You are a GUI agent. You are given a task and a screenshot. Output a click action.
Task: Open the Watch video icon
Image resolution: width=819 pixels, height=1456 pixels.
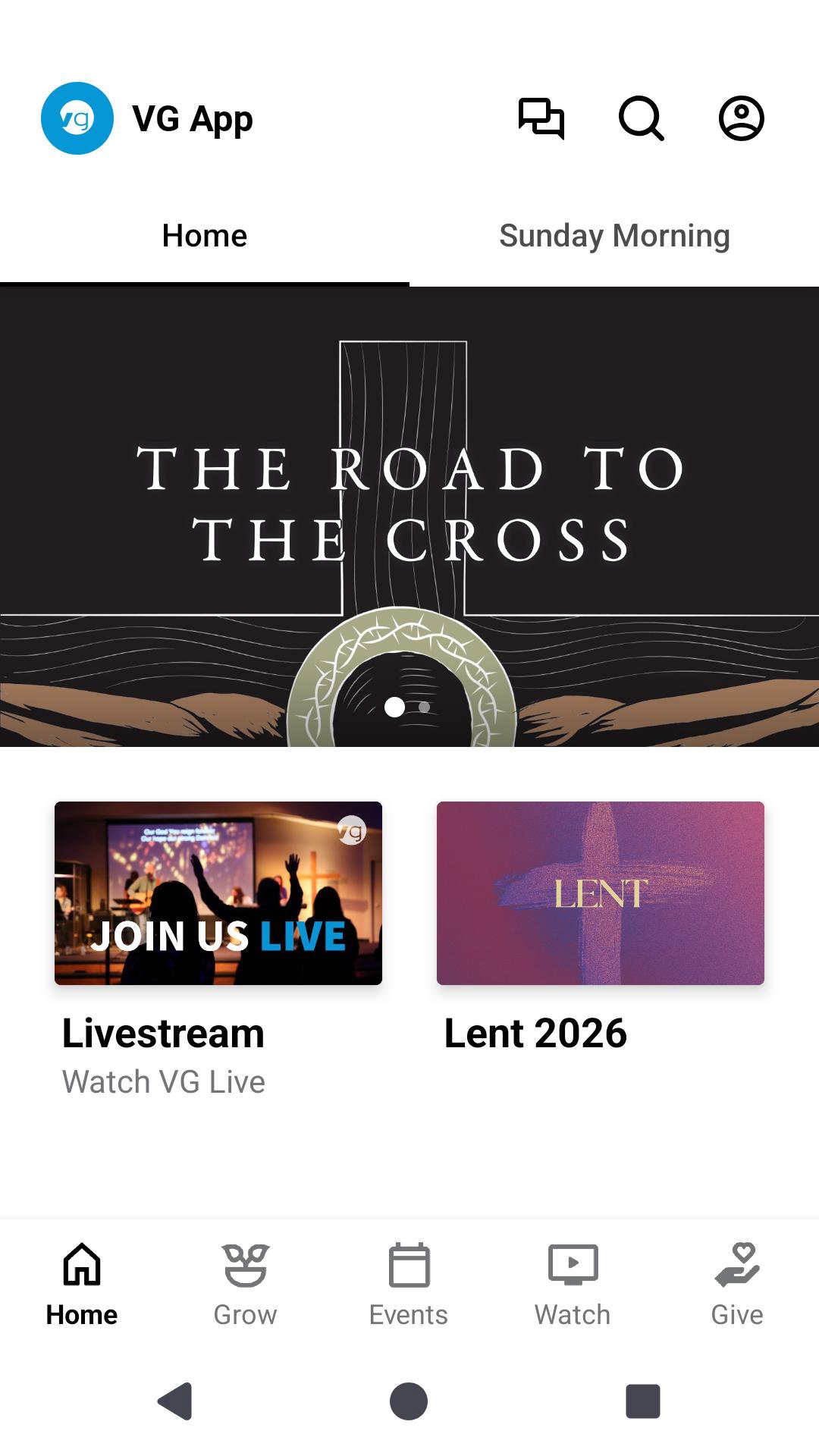point(573,1265)
